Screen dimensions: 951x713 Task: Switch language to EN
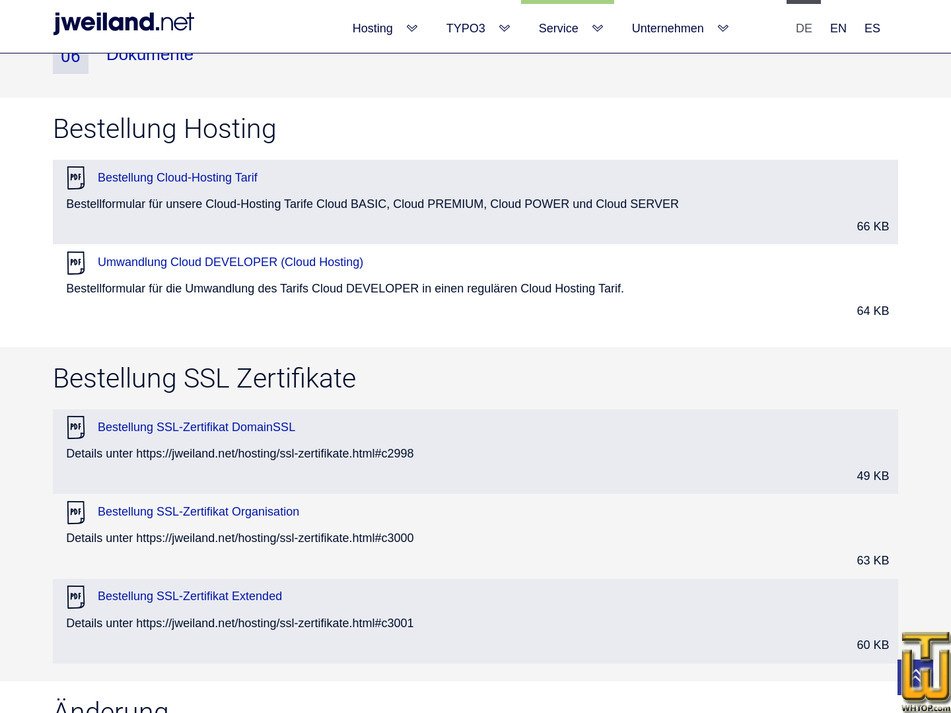(838, 28)
